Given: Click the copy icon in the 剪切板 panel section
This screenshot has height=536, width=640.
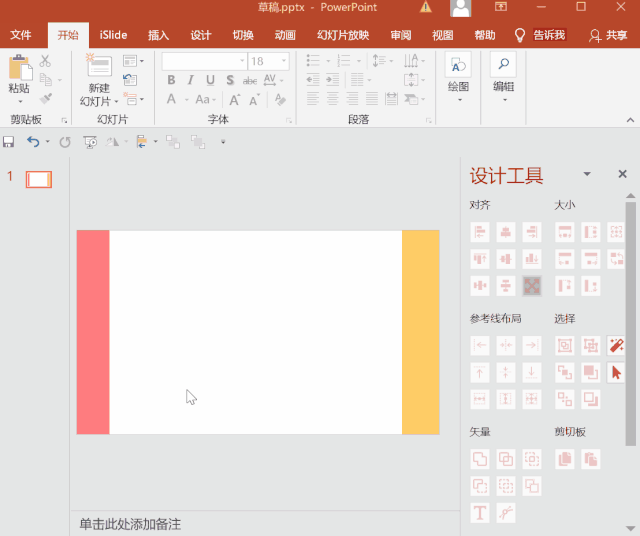Looking at the screenshot, I should tap(565, 459).
